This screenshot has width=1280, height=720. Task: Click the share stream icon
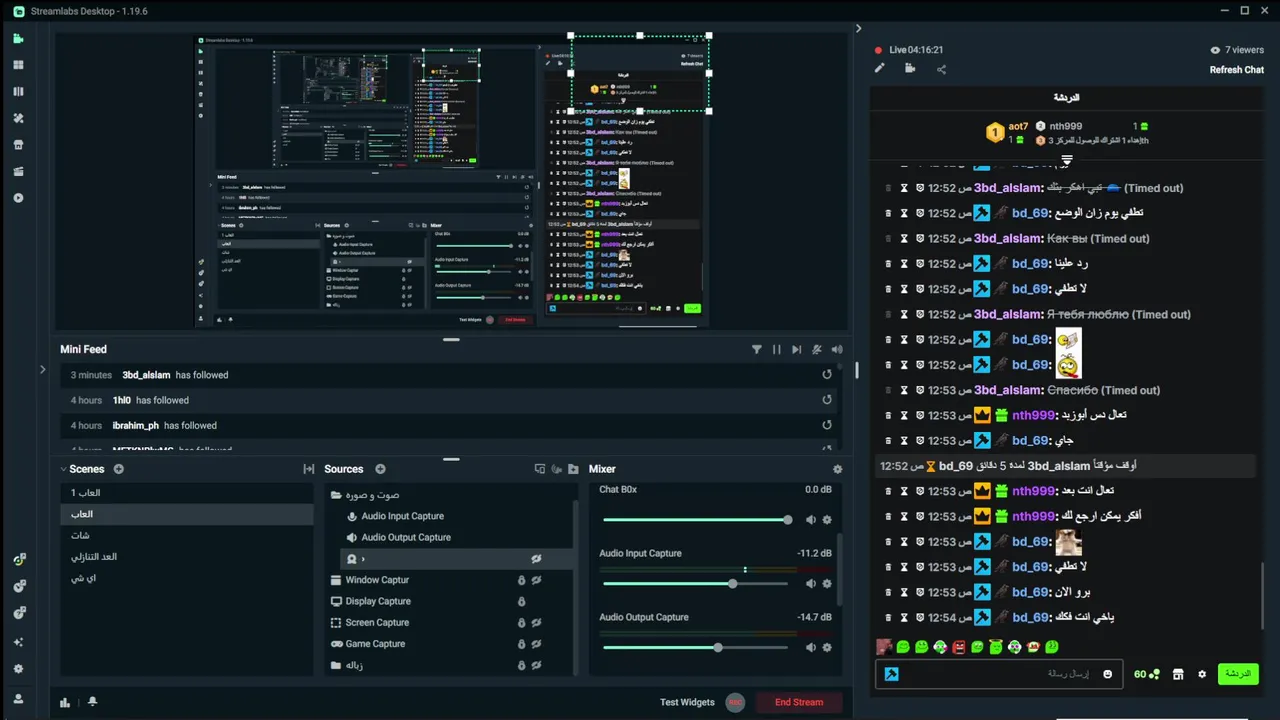[x=941, y=69]
